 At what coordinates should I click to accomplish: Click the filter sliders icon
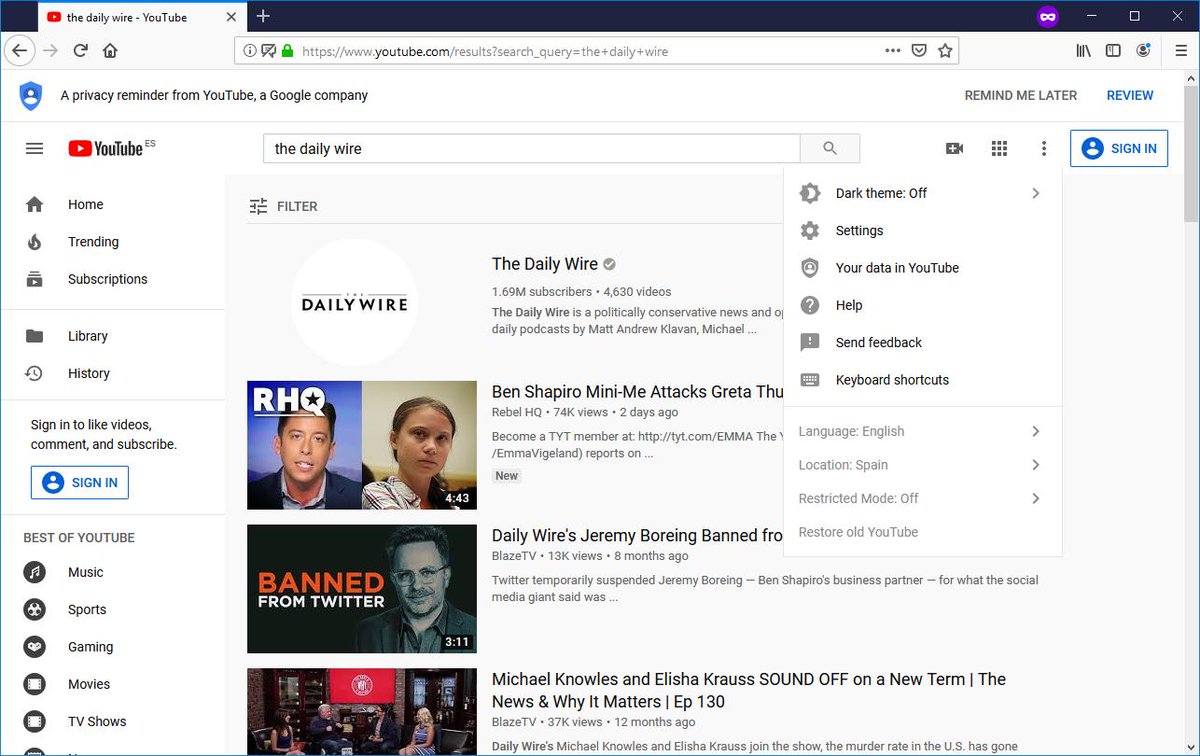pyautogui.click(x=258, y=206)
